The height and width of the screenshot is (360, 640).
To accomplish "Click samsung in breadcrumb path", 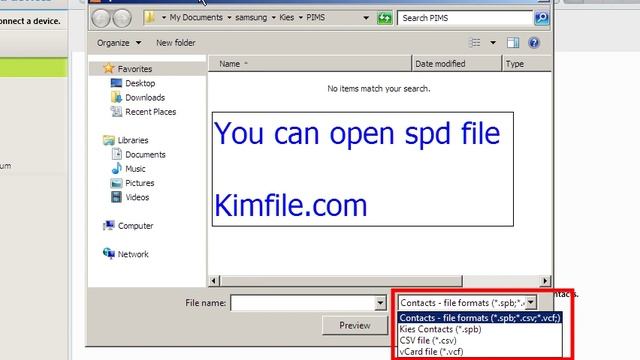I will [x=251, y=18].
